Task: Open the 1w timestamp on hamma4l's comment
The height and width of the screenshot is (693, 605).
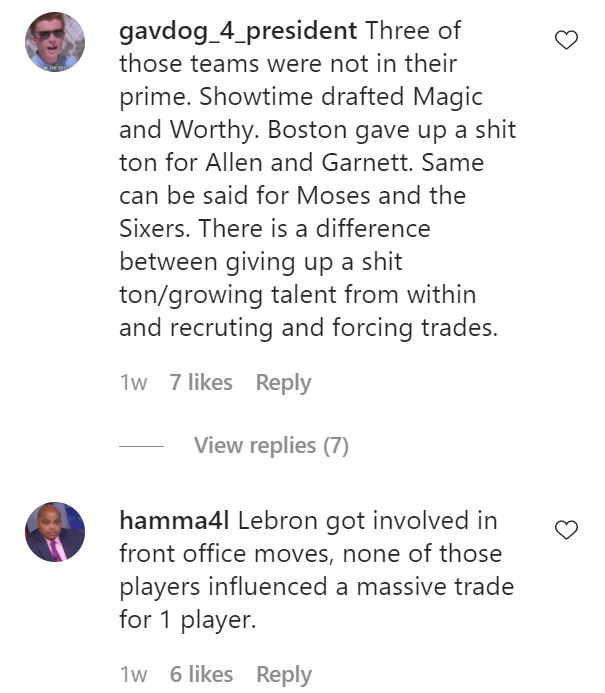Action: click(x=133, y=674)
